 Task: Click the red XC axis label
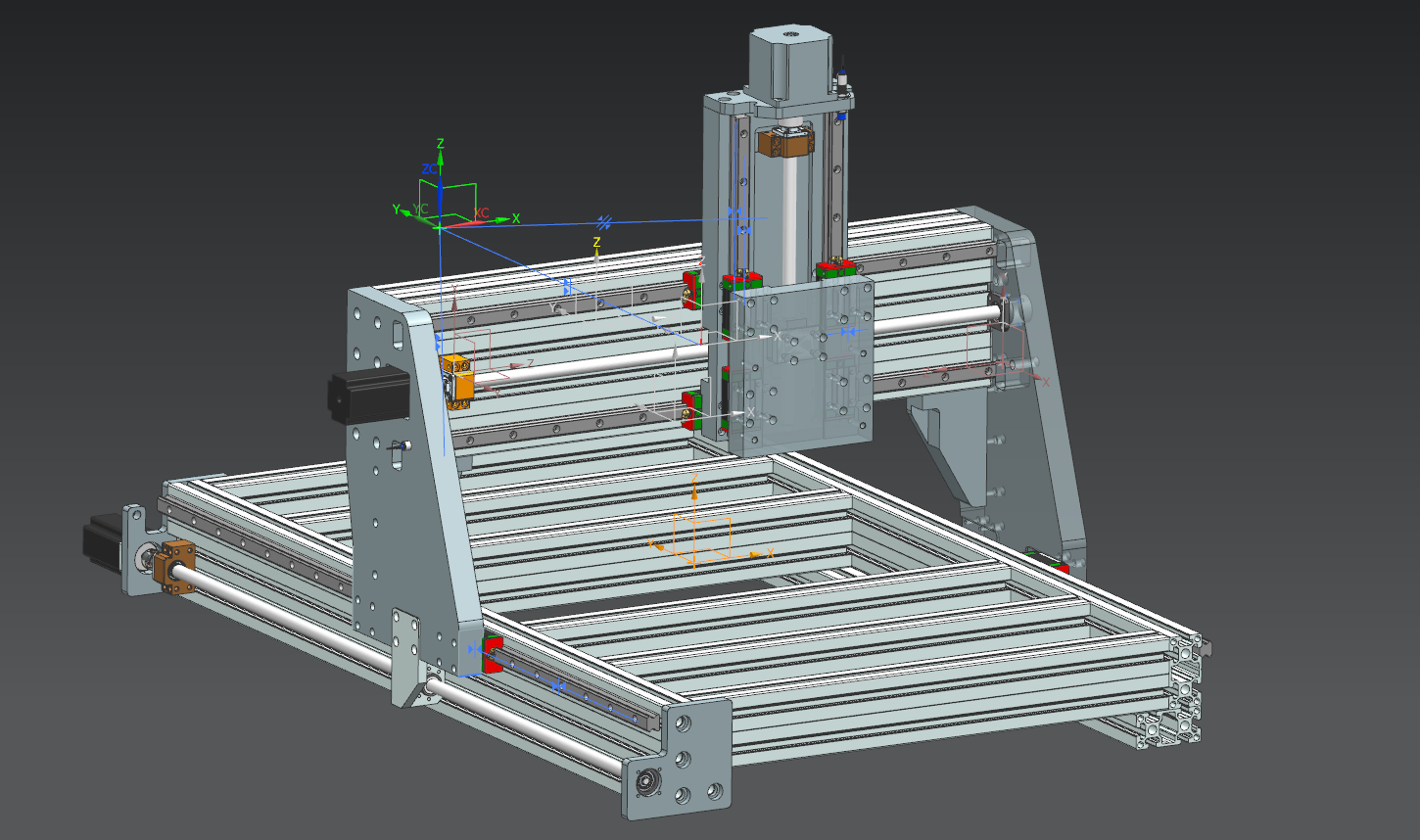[x=482, y=213]
